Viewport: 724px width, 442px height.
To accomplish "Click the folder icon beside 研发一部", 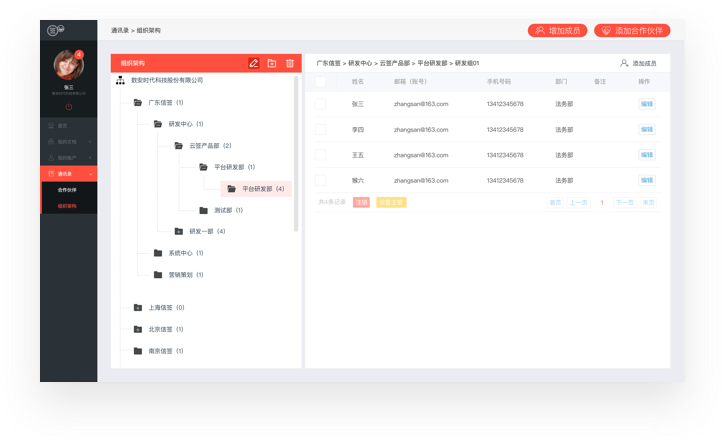I will pos(179,232).
